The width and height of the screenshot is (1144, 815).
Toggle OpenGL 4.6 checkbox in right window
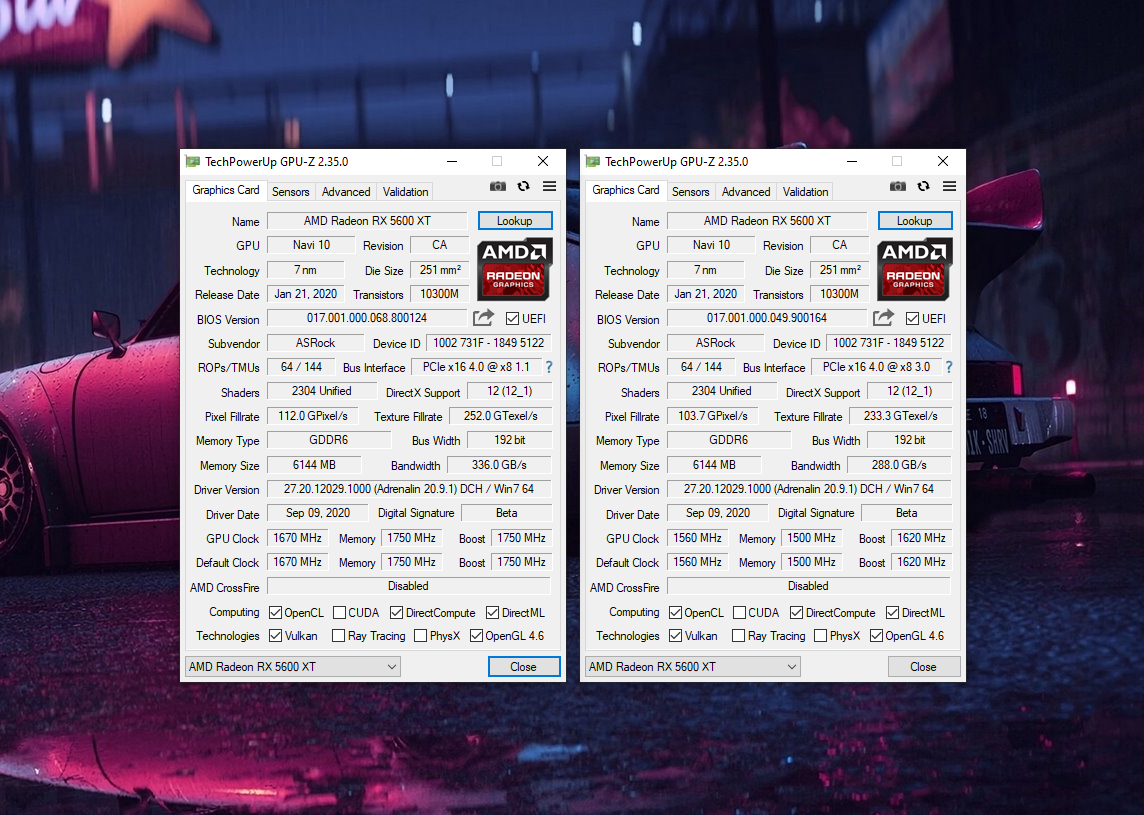pyautogui.click(x=876, y=636)
